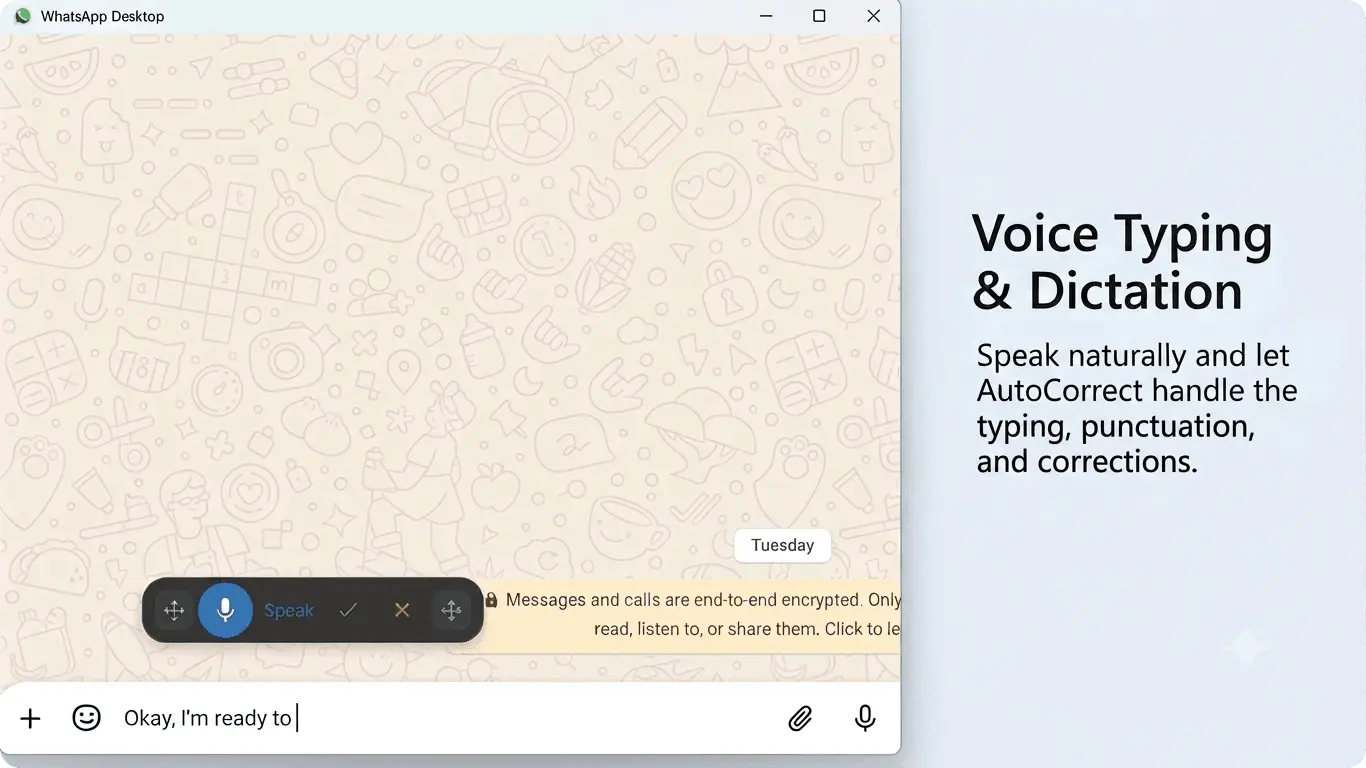1366x768 pixels.
Task: Minimize the WhatsApp Desktop window
Action: 766,16
